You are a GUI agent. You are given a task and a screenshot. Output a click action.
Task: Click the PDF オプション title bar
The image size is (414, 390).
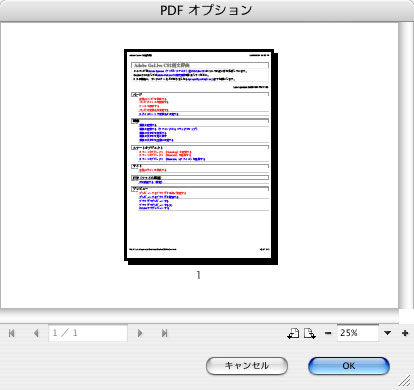click(x=207, y=10)
